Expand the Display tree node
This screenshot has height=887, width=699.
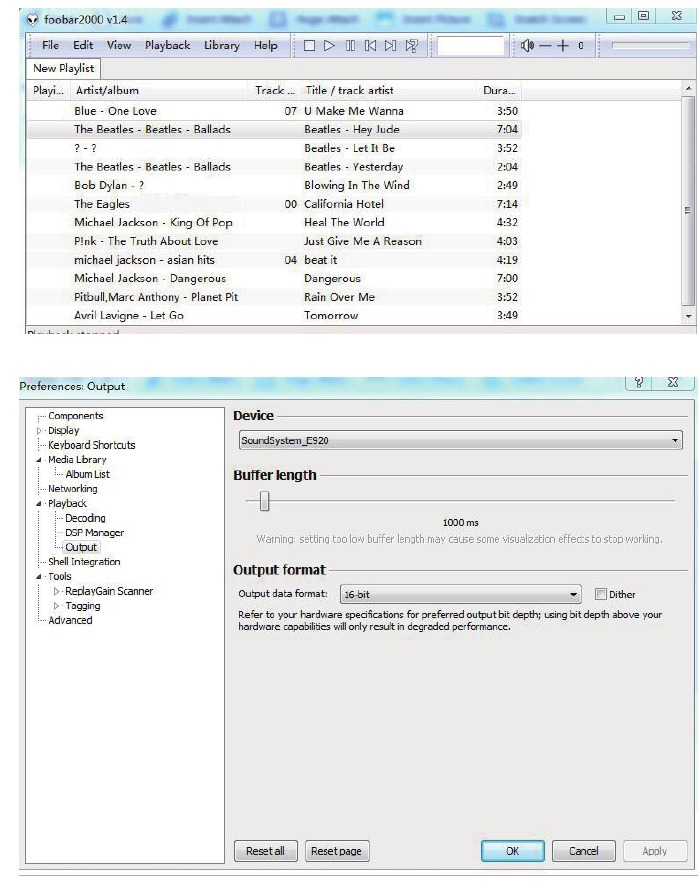(39, 430)
